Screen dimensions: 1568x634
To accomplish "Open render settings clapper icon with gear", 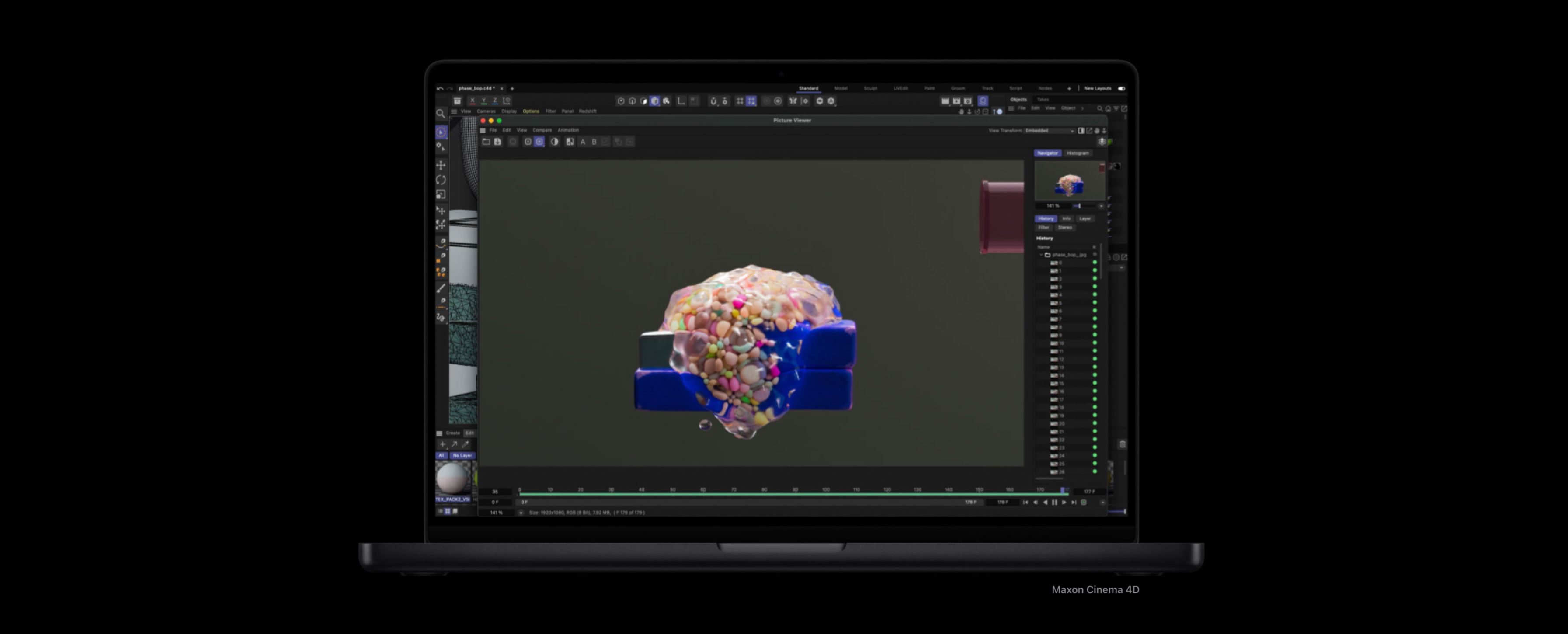I will [968, 101].
